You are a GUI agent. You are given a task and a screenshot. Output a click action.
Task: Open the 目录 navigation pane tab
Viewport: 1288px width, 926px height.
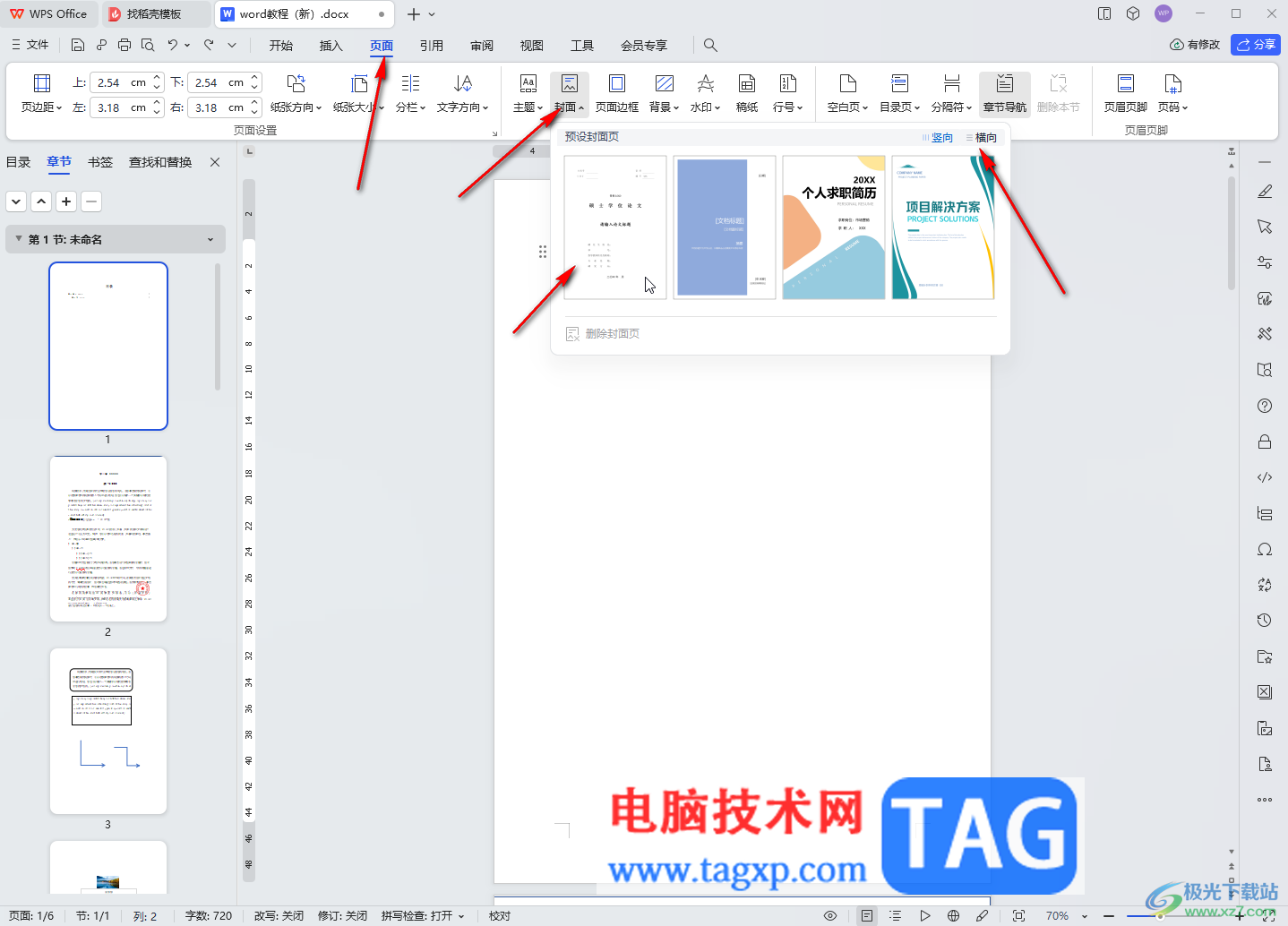pyautogui.click(x=18, y=162)
